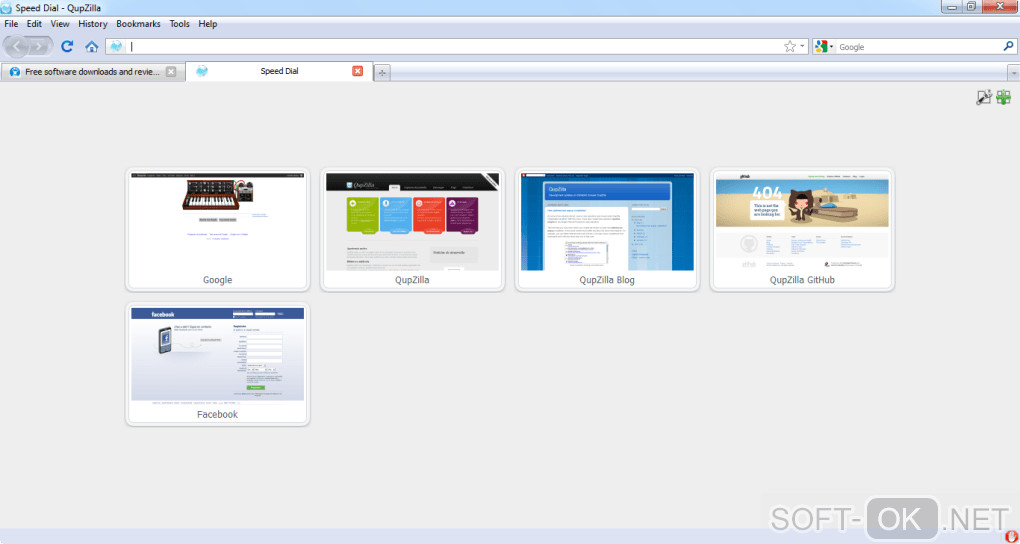Click the Forward navigation arrow
1020x544 pixels.
[x=40, y=47]
